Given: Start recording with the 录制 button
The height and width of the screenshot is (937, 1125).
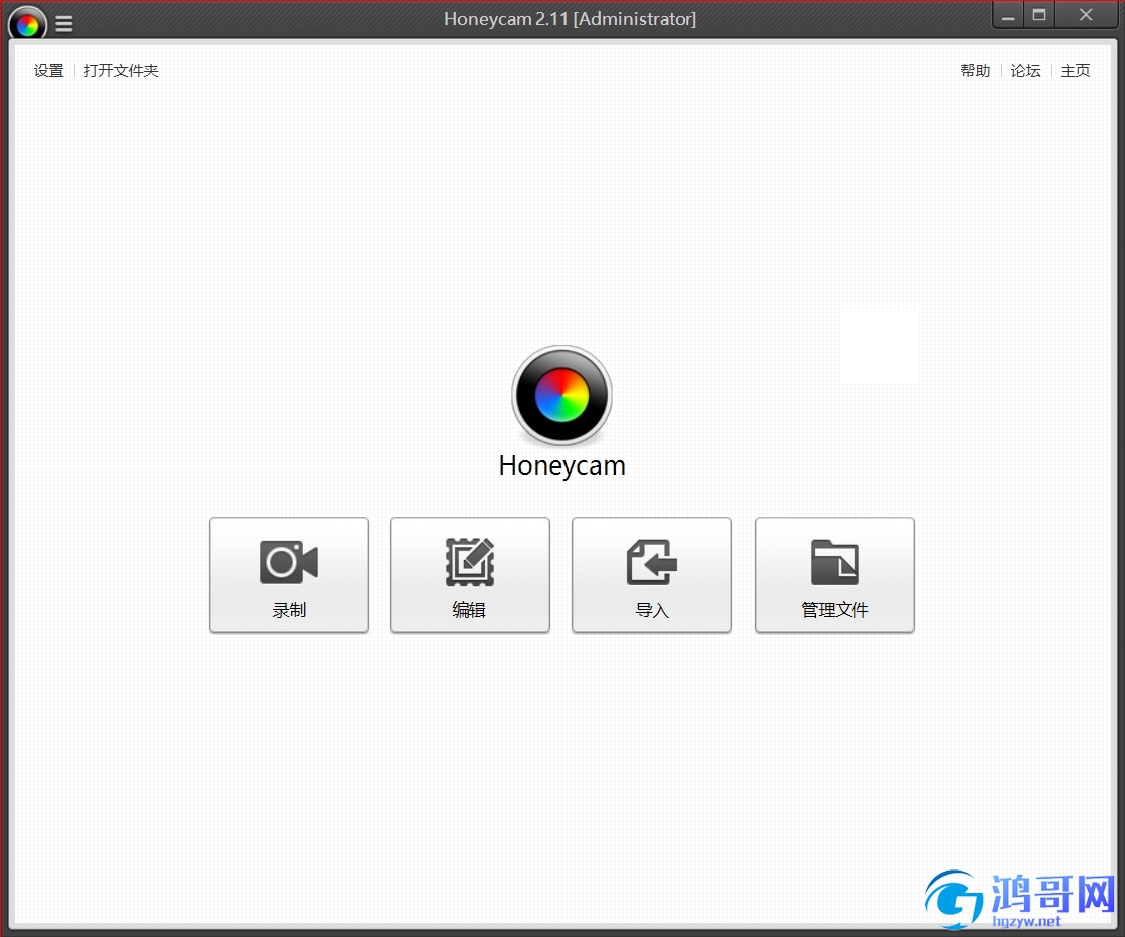Looking at the screenshot, I should (x=289, y=575).
